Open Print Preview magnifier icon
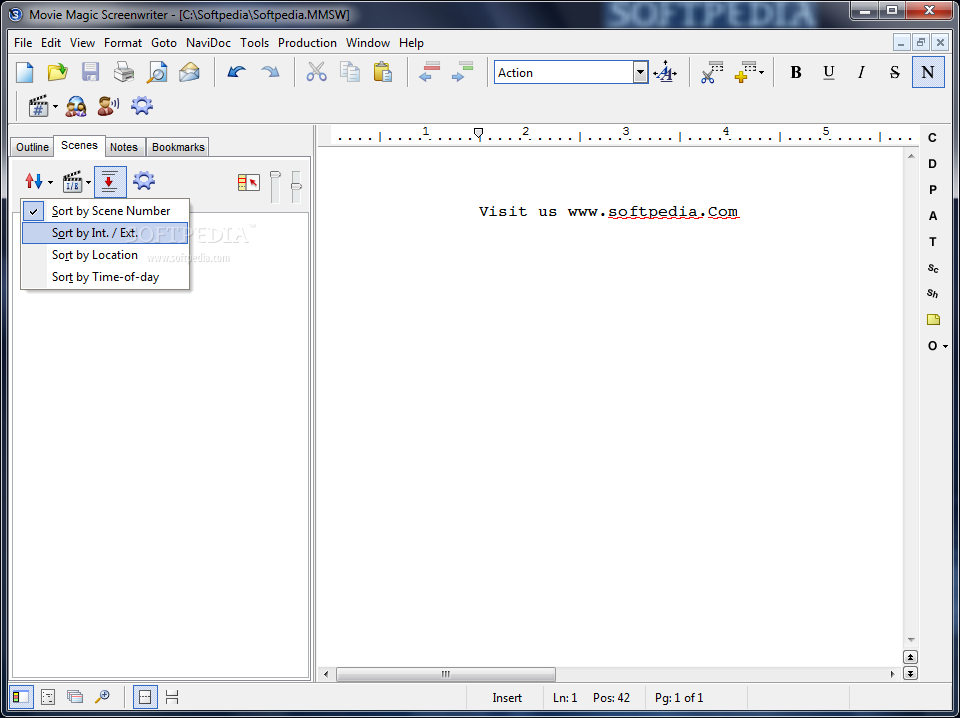Image resolution: width=960 pixels, height=718 pixels. tap(157, 72)
